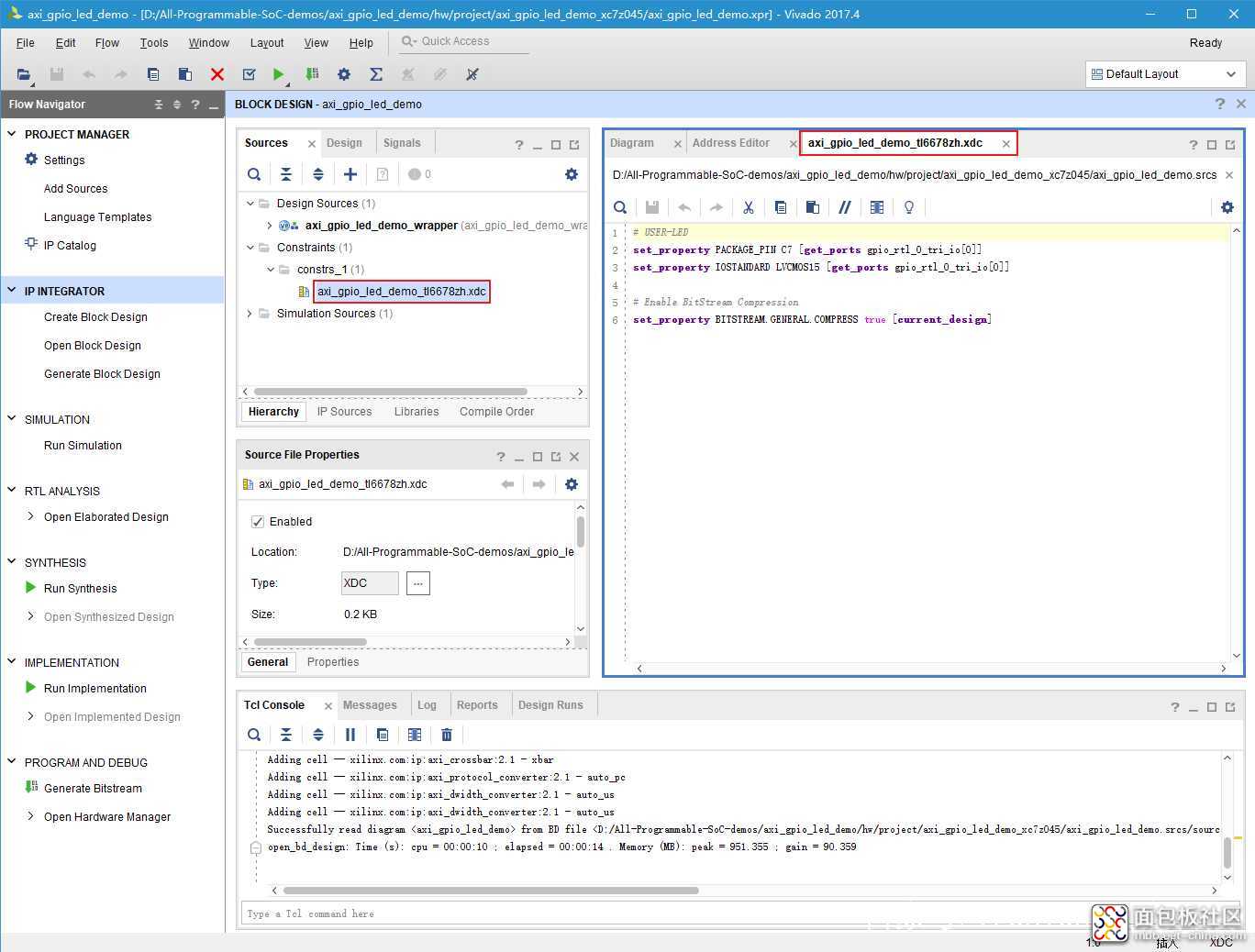Click the Properties tab in Source File Properties
This screenshot has height=952, width=1255.
tap(333, 662)
